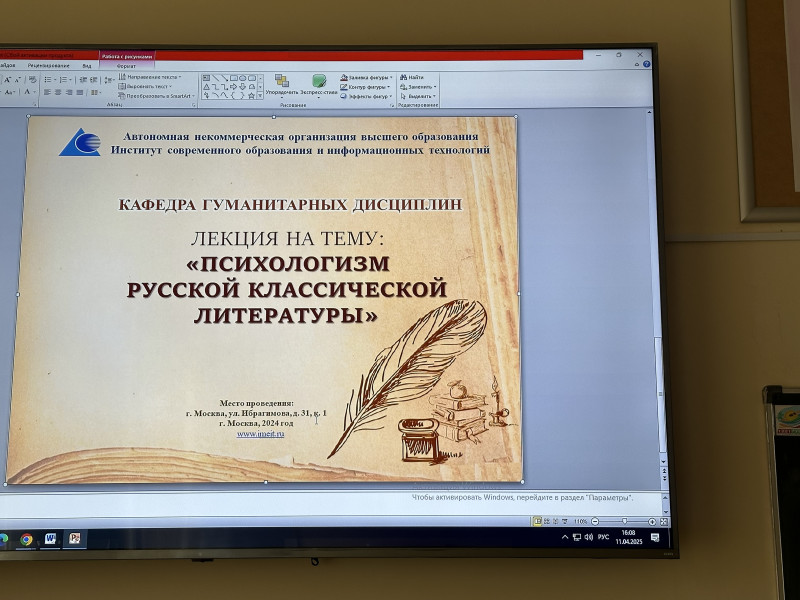Start the slide show from status bar

click(x=565, y=521)
